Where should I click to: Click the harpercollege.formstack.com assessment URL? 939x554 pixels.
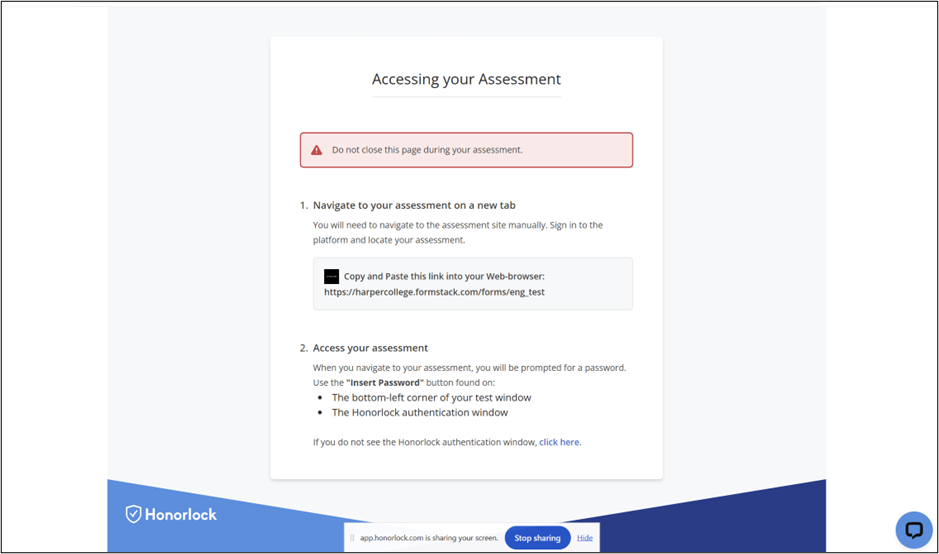(x=434, y=292)
